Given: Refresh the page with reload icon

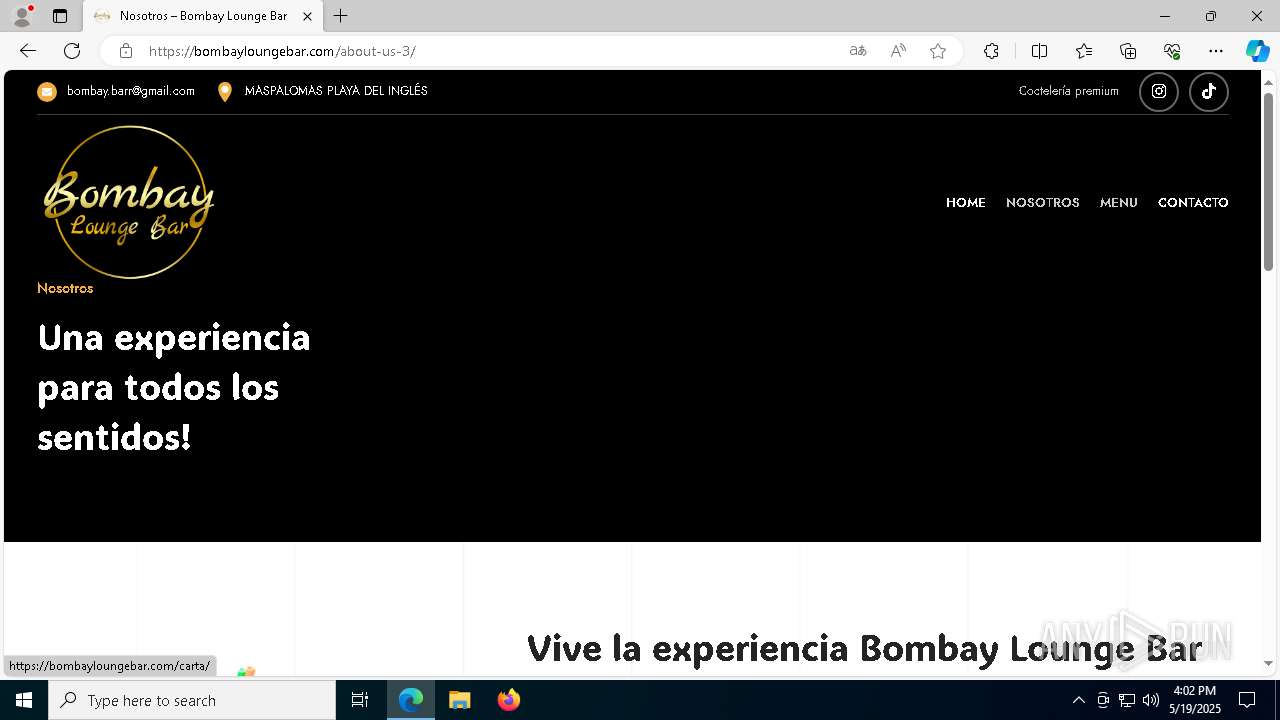Looking at the screenshot, I should click(x=72, y=51).
